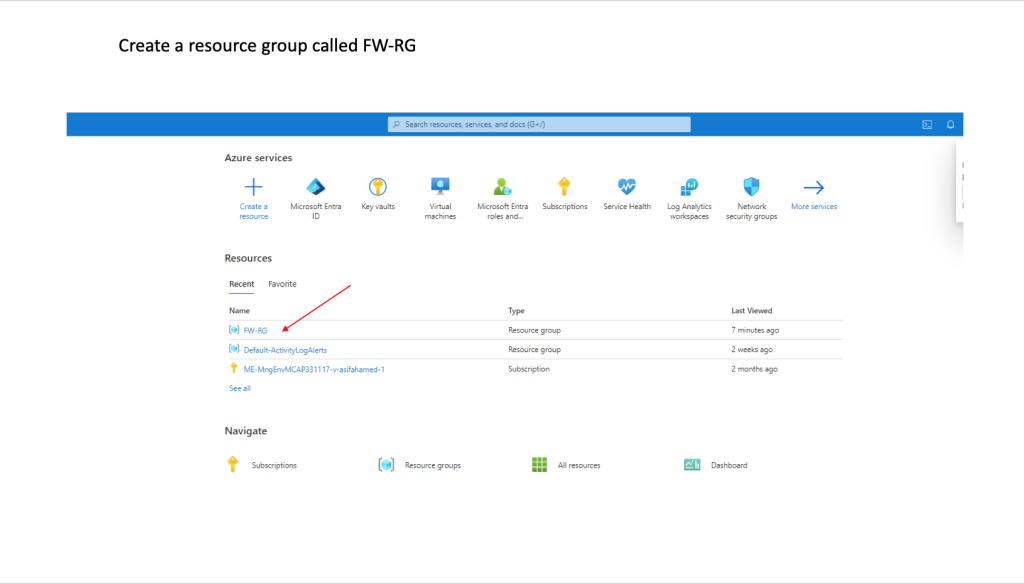Open Log Analytics workspaces icon
1024x584 pixels.
click(689, 187)
